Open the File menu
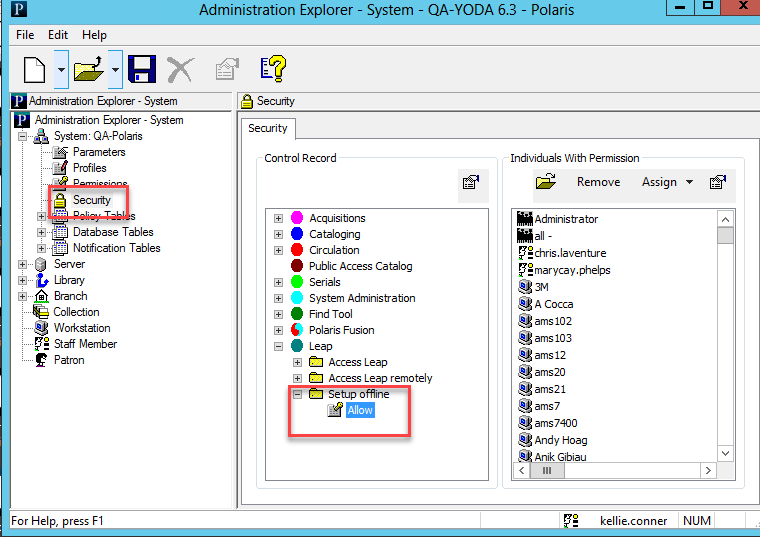 (25, 35)
